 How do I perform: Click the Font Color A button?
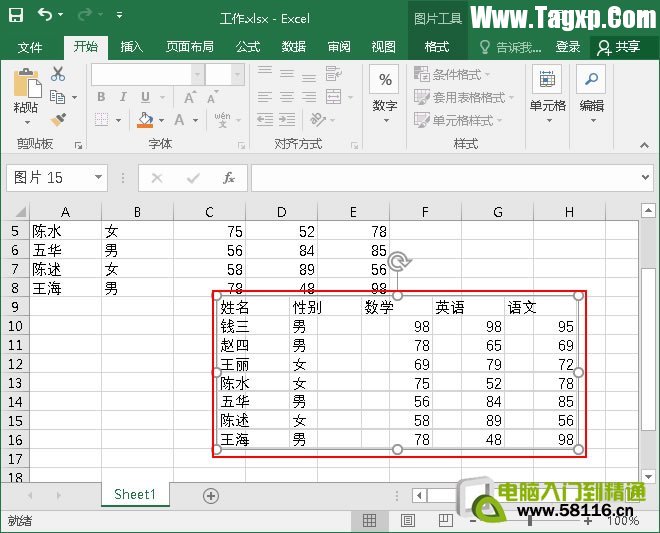pos(180,120)
